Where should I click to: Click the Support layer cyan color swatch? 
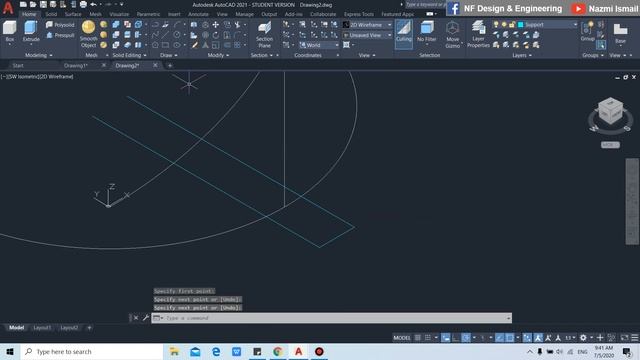tap(520, 25)
